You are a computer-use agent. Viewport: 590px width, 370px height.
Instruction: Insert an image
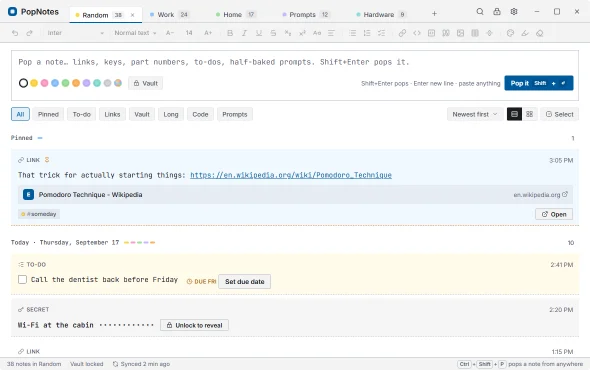(460, 33)
